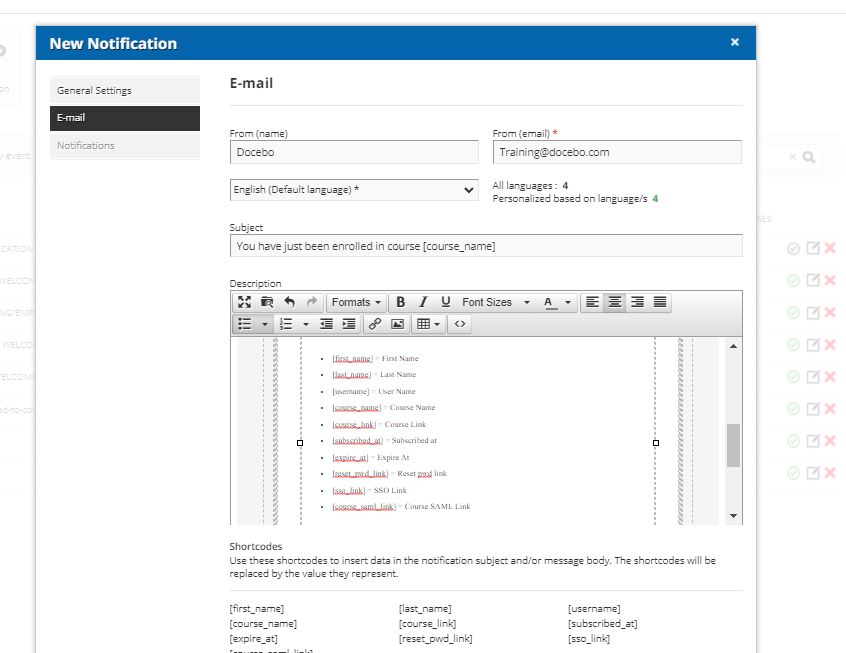This screenshot has width=846, height=653.
Task: Underline the selected text
Action: (x=446, y=302)
